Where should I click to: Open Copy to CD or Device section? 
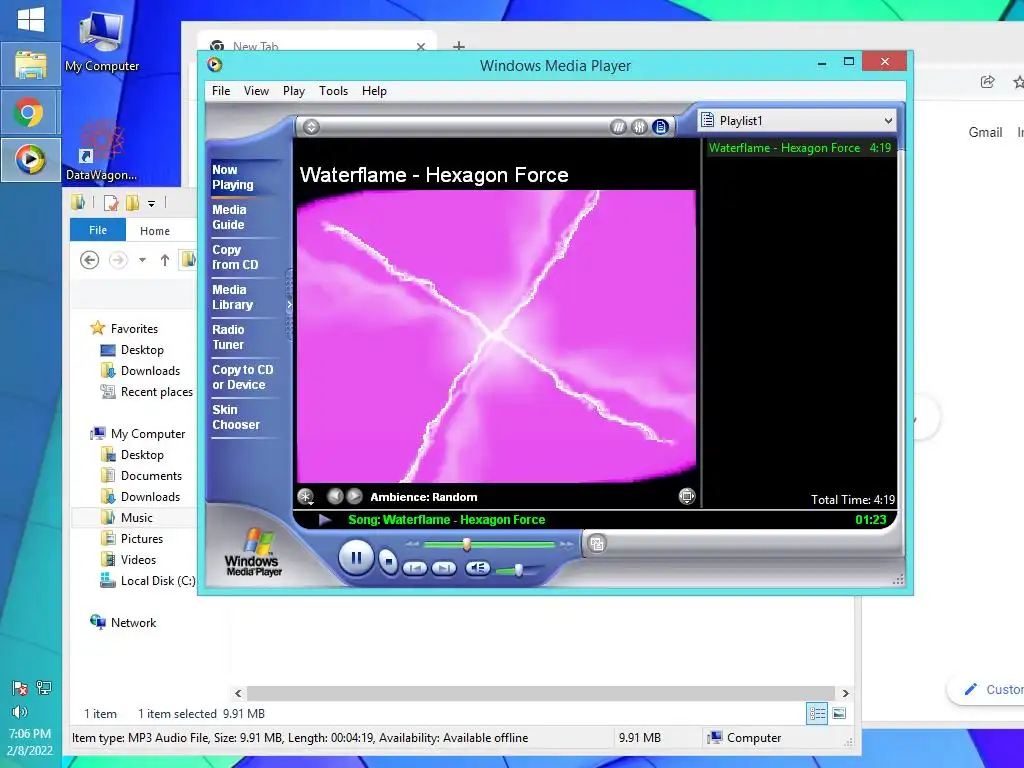[242, 377]
